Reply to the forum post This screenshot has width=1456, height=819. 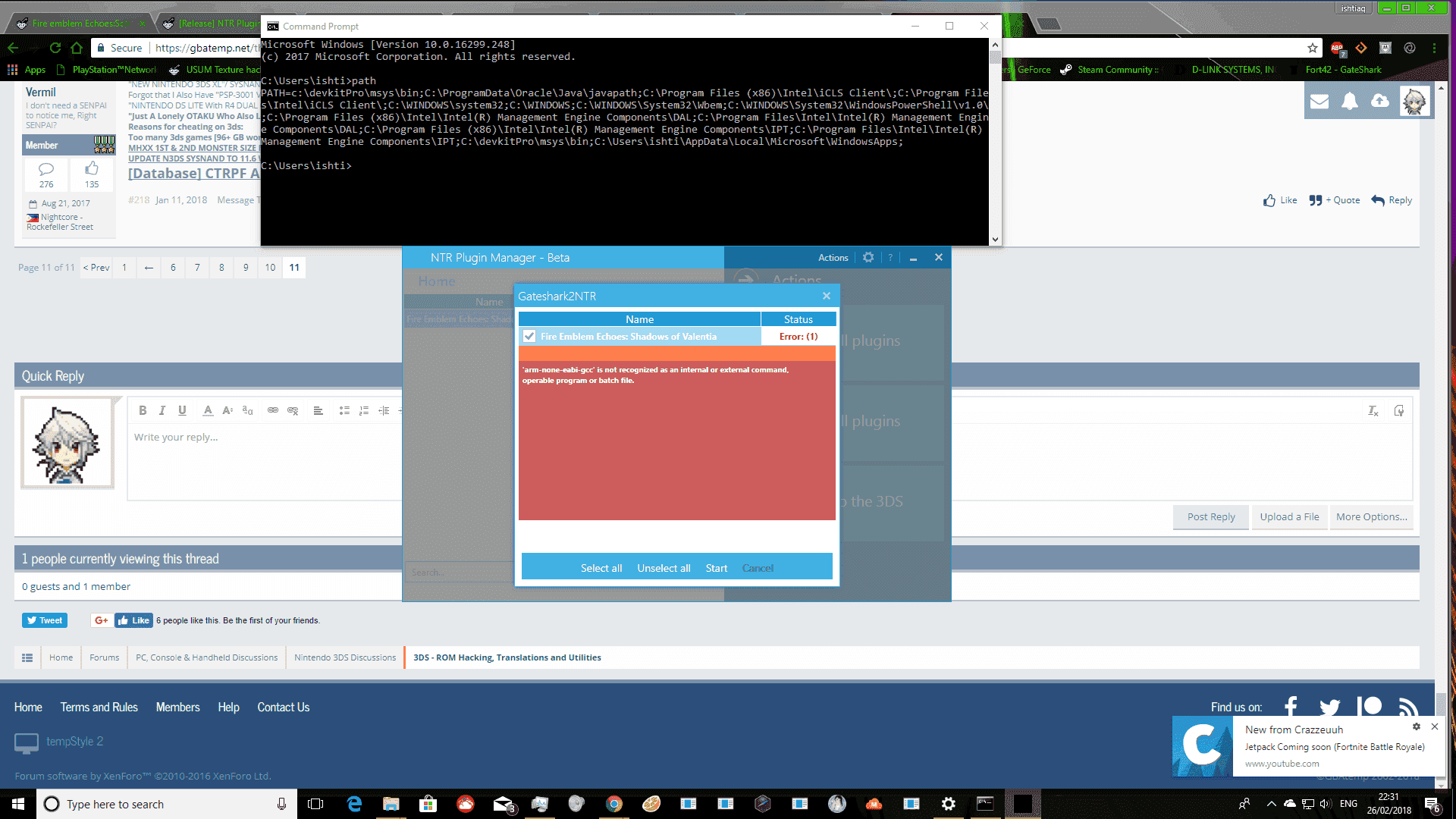pyautogui.click(x=1392, y=200)
